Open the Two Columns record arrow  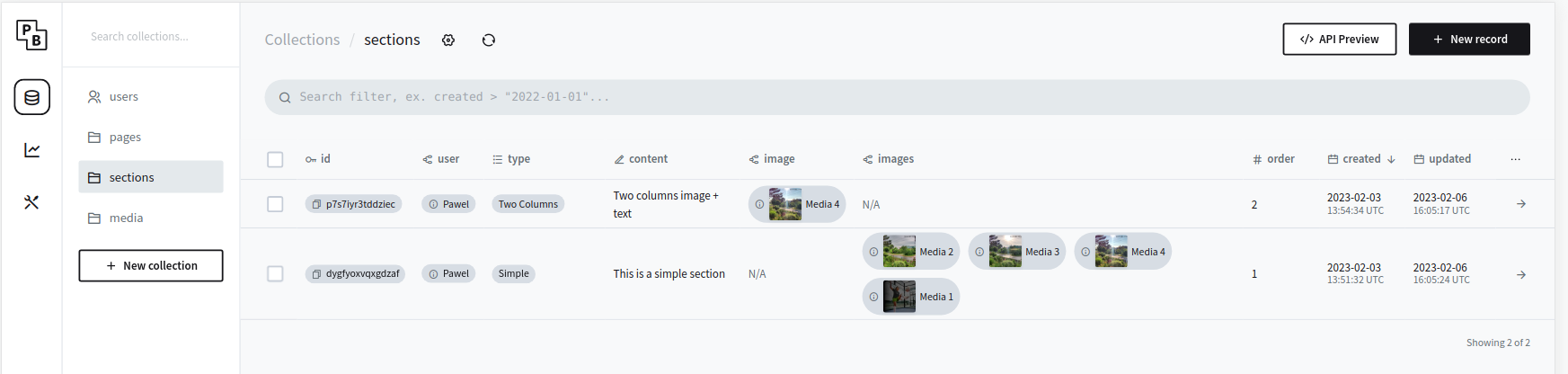[1521, 204]
